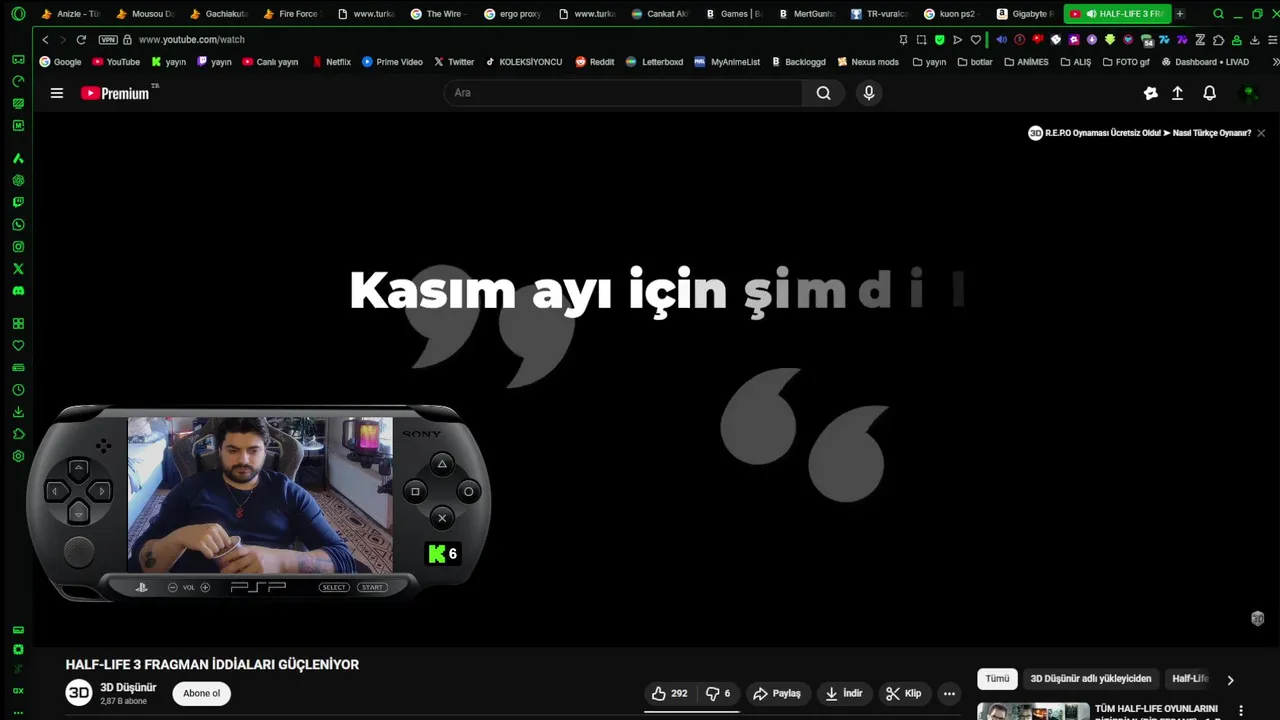Open the MyAnimeList bookmark
The width and height of the screenshot is (1280, 720).
pos(726,62)
